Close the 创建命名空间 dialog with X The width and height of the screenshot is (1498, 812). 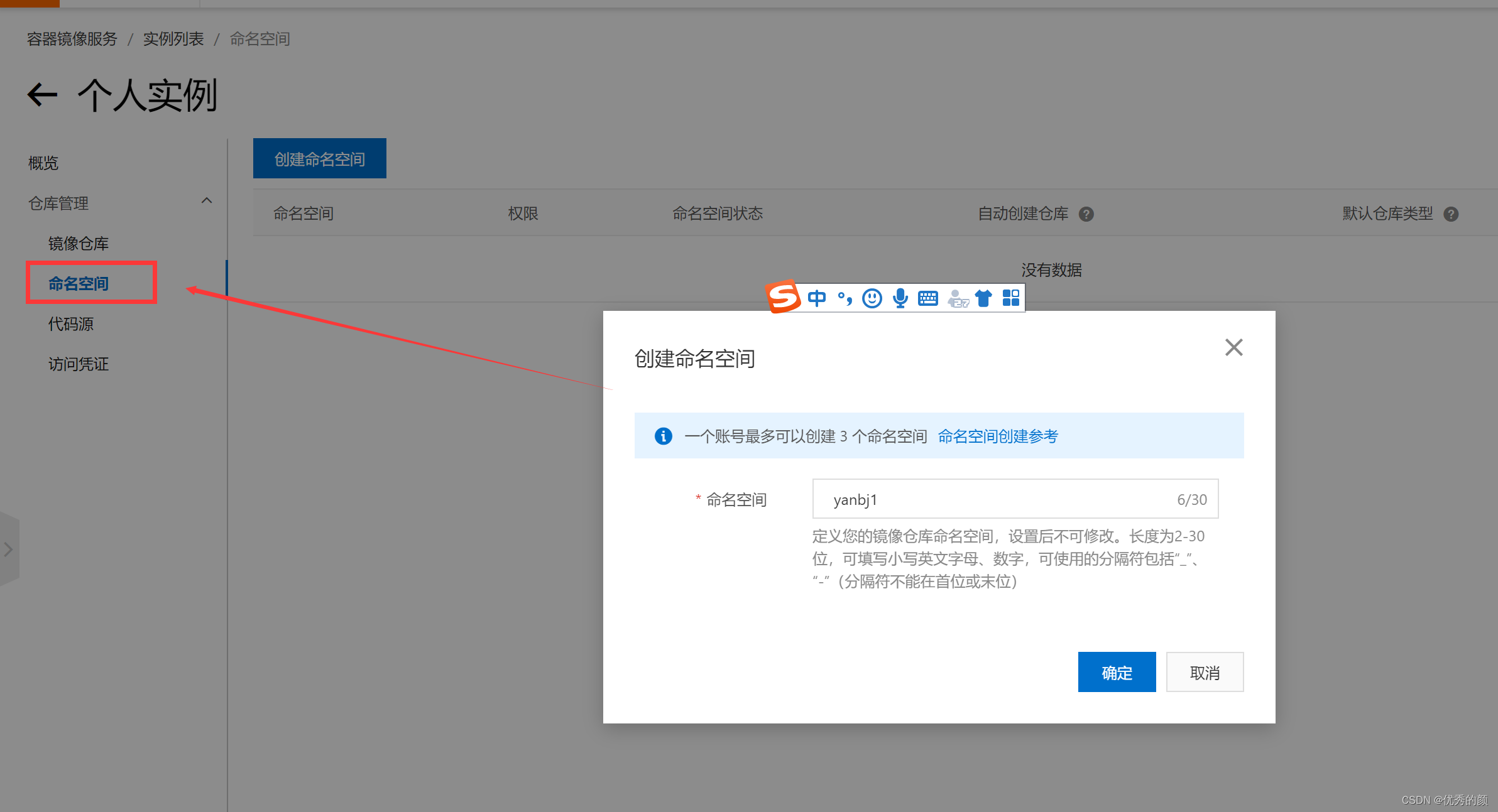[x=1233, y=347]
